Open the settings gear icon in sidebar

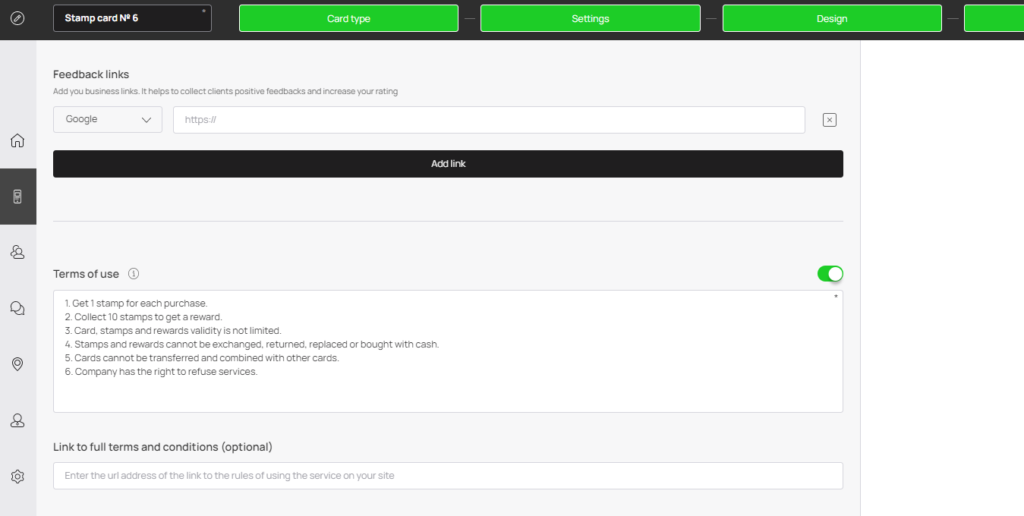(x=18, y=477)
